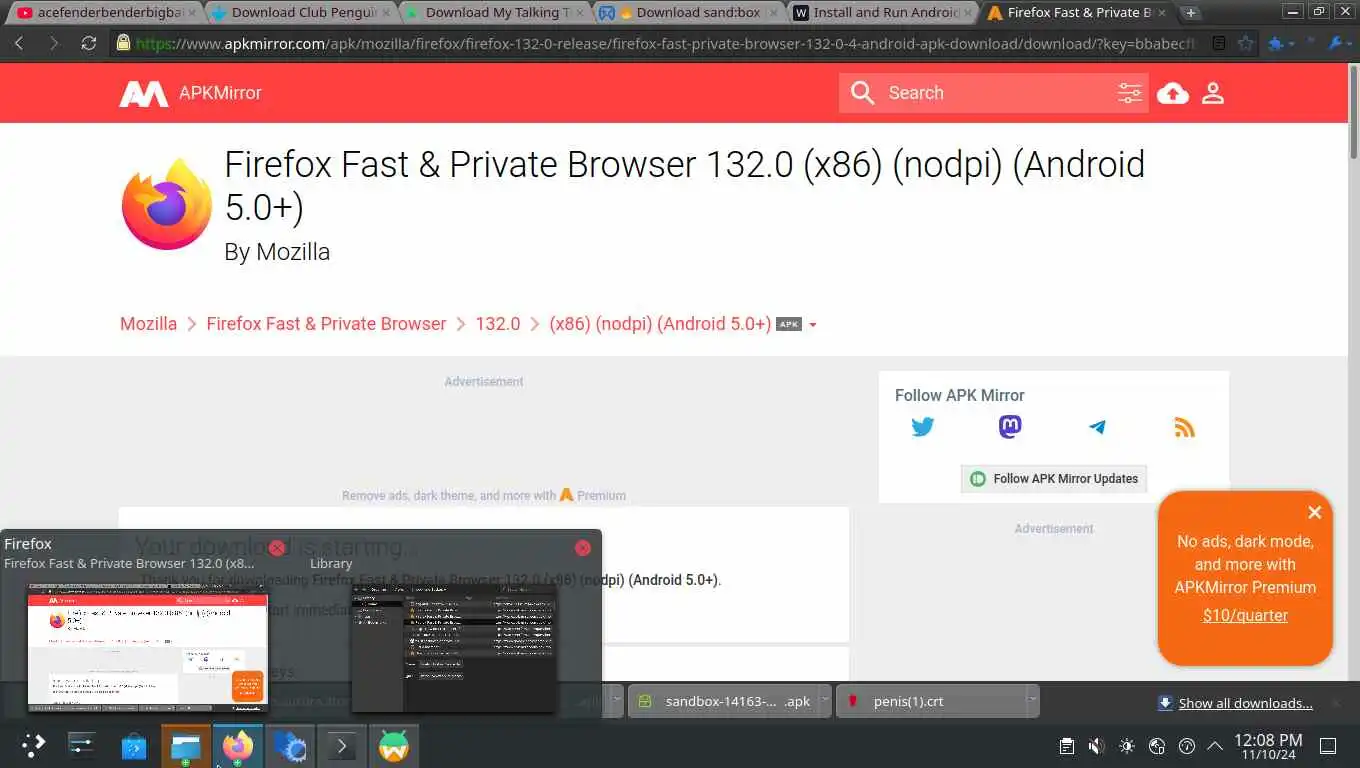Click the show desktop button on the panel edge
1360x768 pixels.
point(1328,746)
